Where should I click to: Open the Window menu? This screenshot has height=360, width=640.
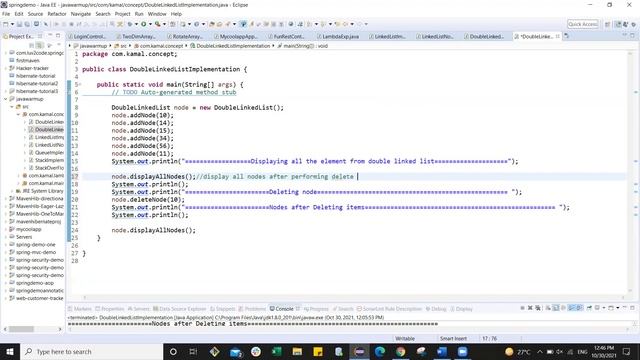click(157, 14)
